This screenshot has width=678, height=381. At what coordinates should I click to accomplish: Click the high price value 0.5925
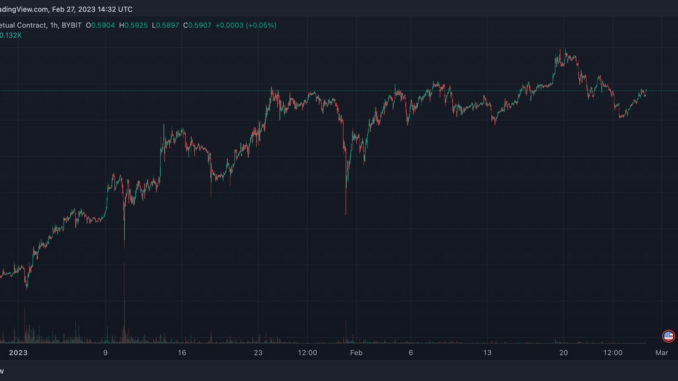point(136,26)
